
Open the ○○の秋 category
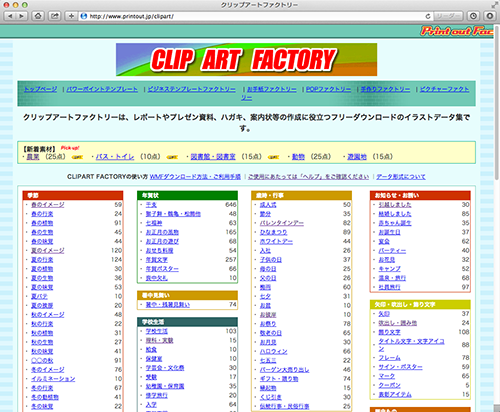coord(42,360)
